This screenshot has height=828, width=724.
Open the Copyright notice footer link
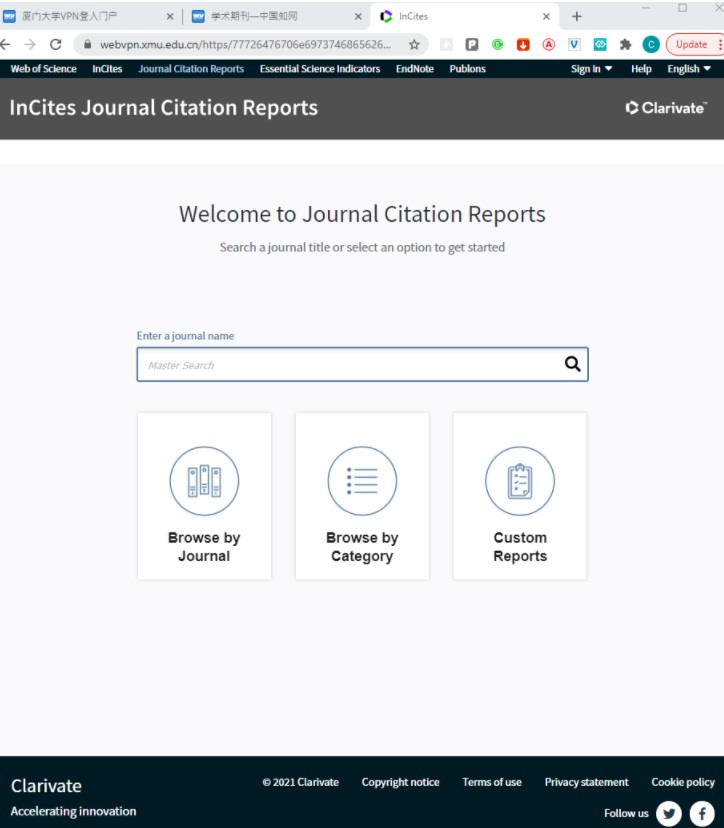point(400,782)
